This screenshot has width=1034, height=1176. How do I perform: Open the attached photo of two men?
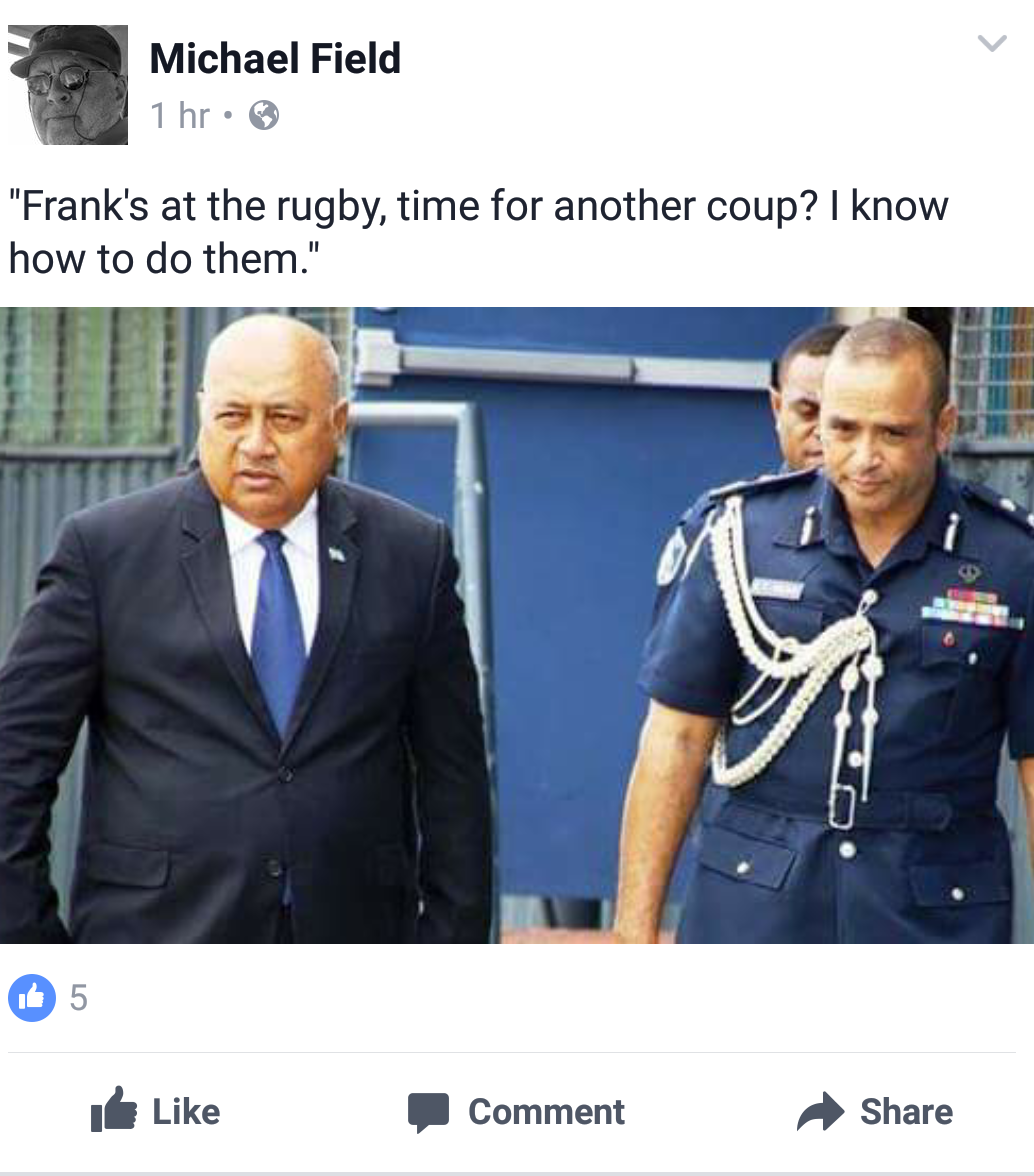517,625
